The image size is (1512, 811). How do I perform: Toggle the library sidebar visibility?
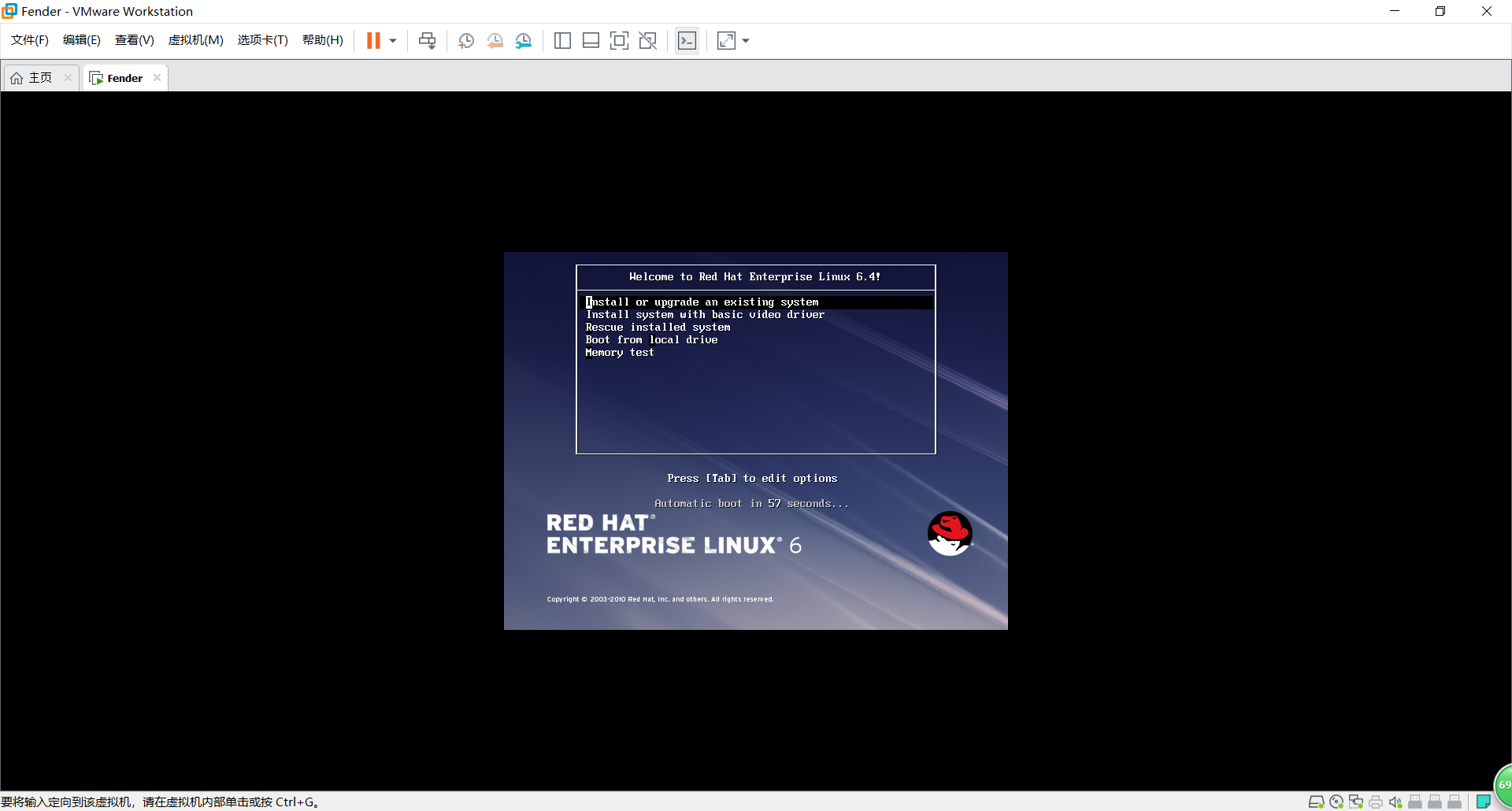coord(562,40)
